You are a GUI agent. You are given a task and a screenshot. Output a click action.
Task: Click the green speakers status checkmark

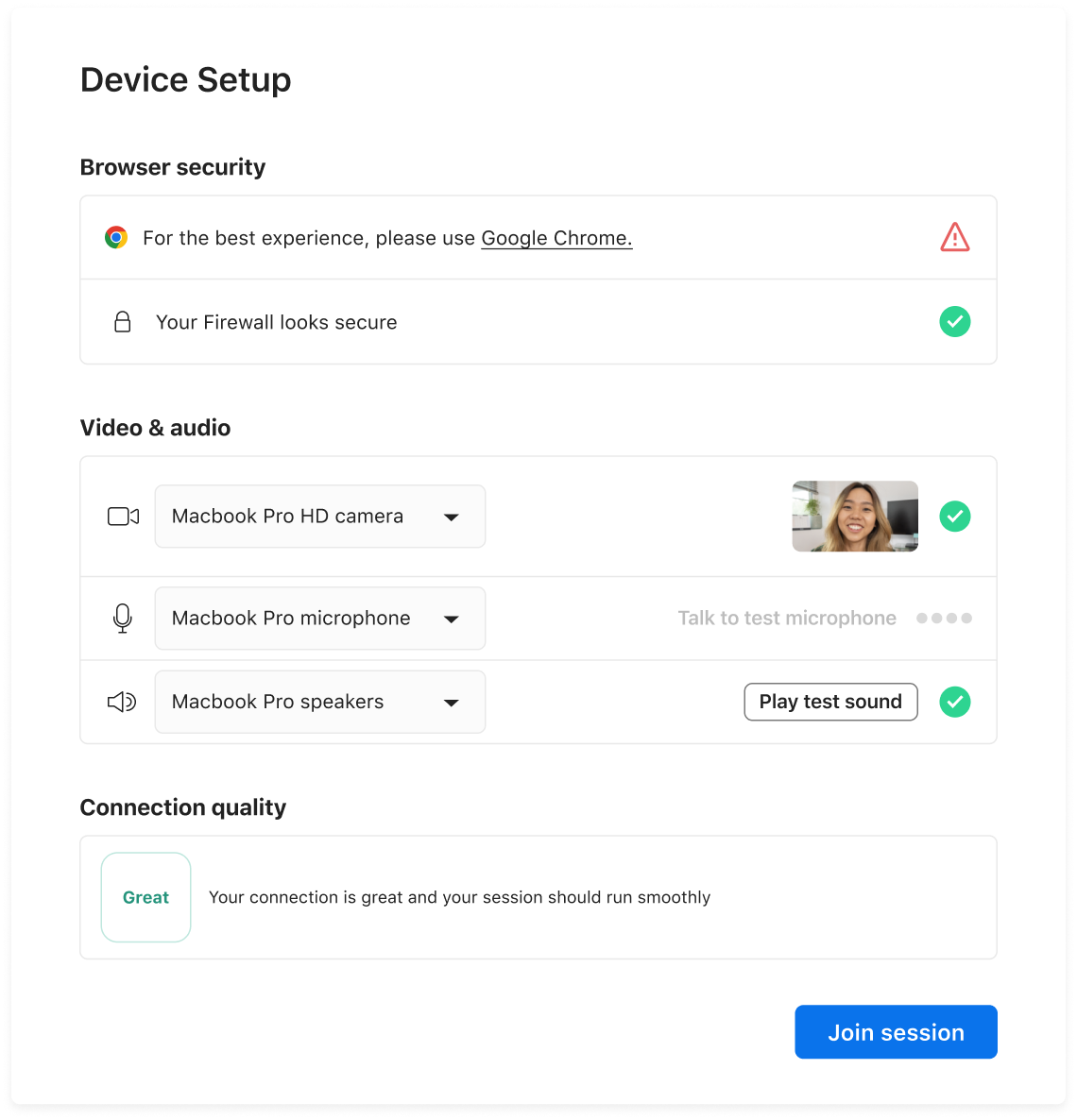coord(955,702)
